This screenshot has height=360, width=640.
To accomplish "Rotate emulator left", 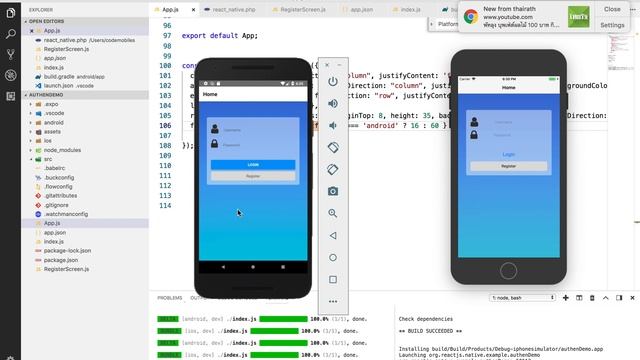I will point(333,147).
